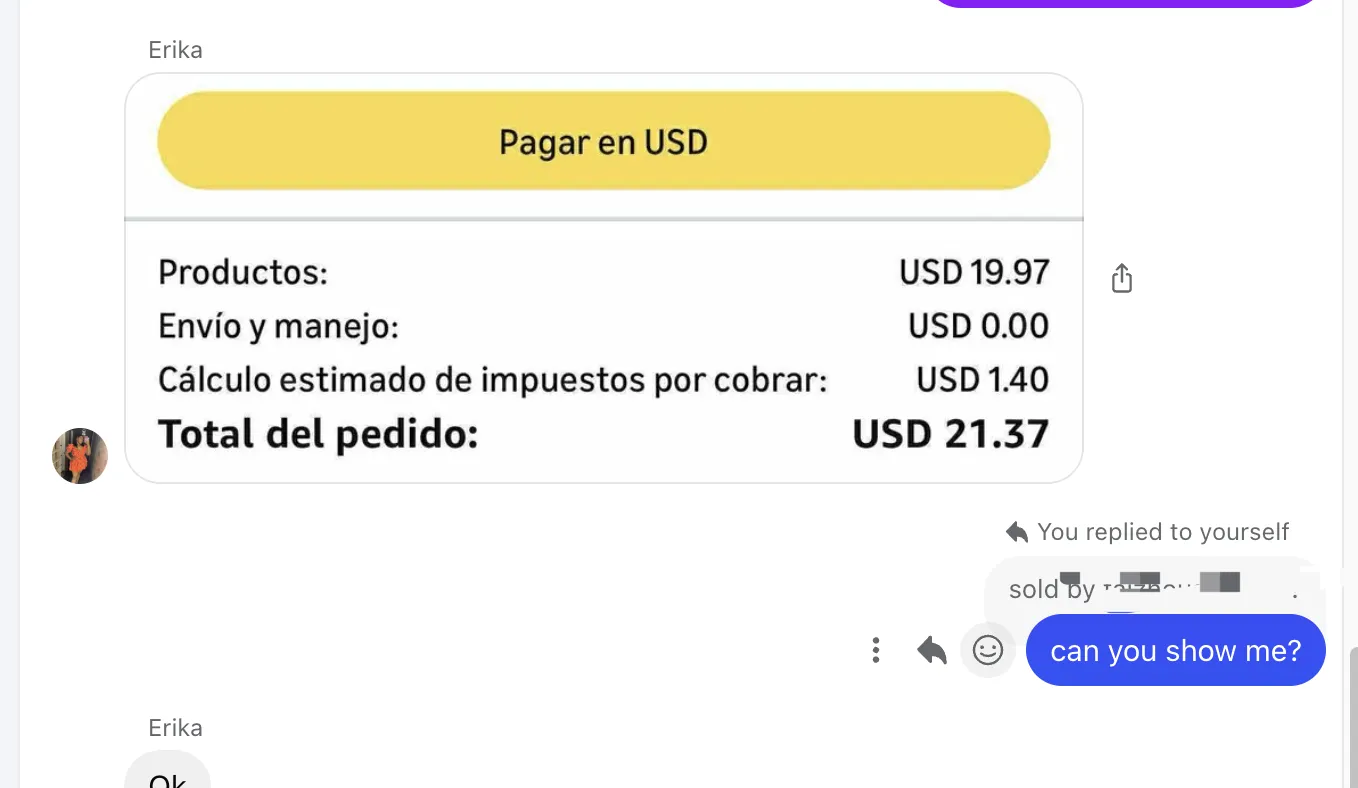Click the Erika name above the "Ok" message

click(175, 728)
